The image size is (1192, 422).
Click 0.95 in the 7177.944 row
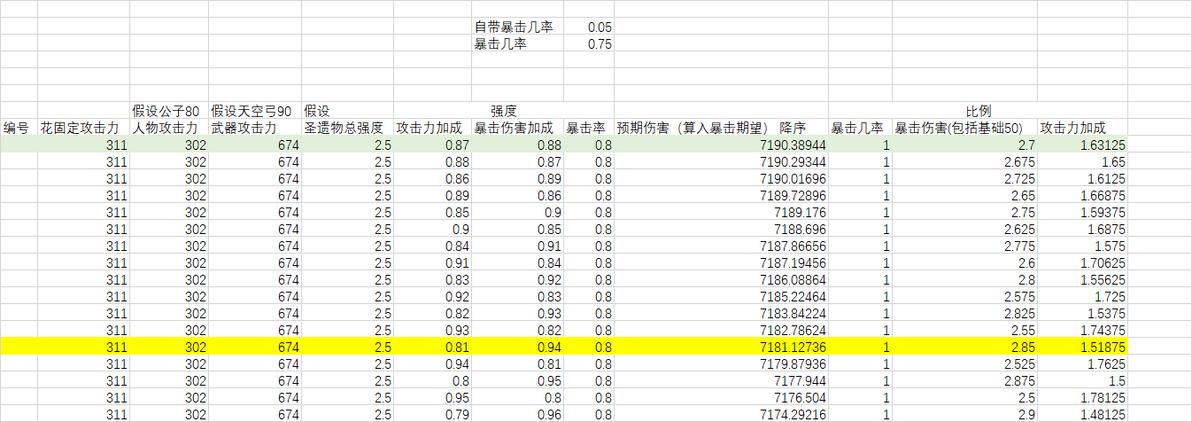coord(517,380)
